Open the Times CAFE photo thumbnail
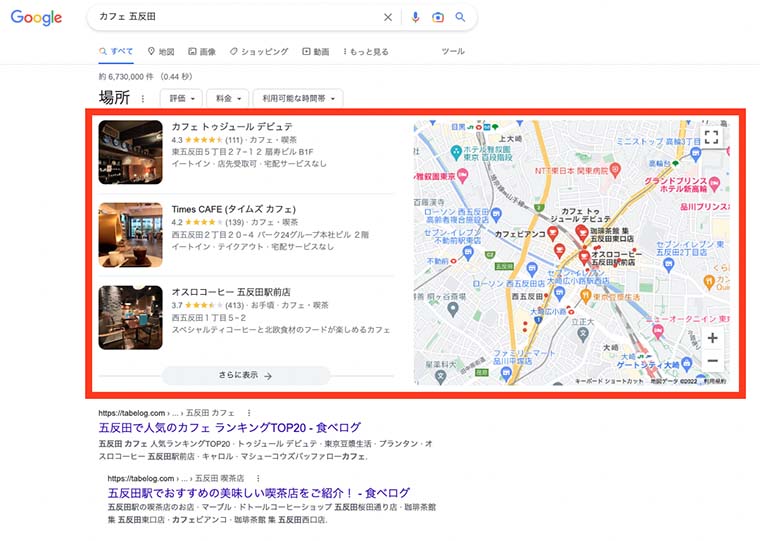The height and width of the screenshot is (541, 760). (x=130, y=235)
